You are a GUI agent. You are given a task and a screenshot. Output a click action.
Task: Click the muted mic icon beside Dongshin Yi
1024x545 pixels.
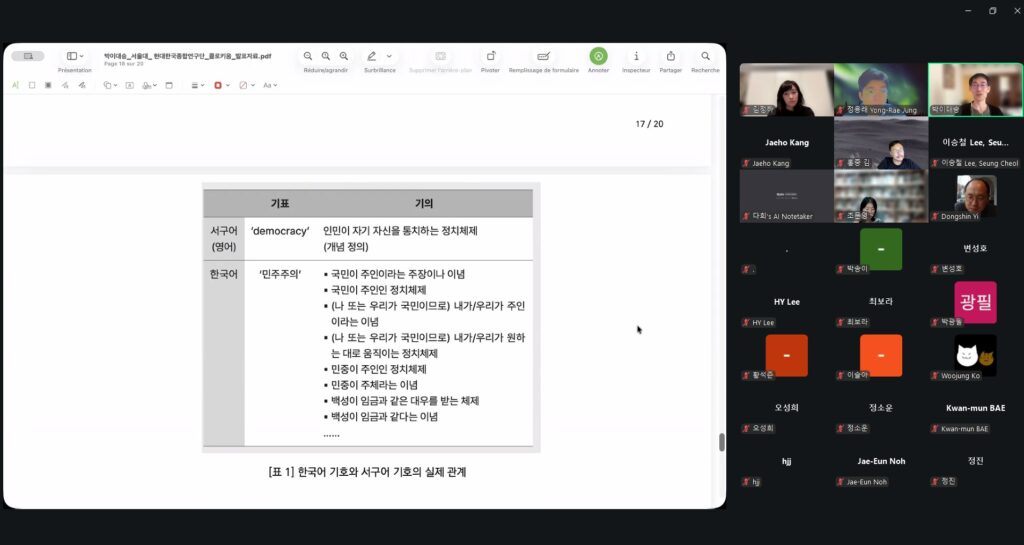tap(935, 217)
